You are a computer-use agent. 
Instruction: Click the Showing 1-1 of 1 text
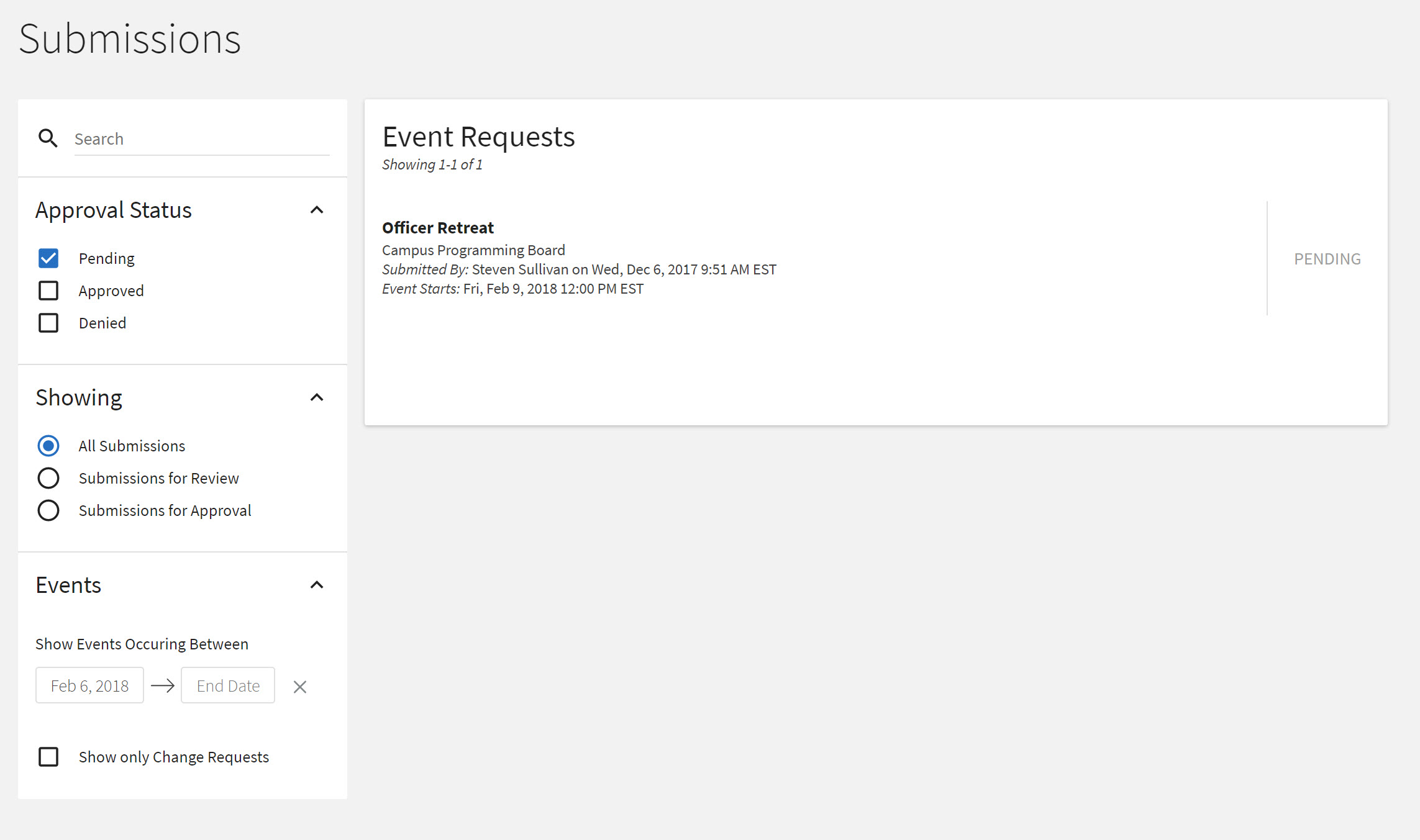tap(432, 165)
